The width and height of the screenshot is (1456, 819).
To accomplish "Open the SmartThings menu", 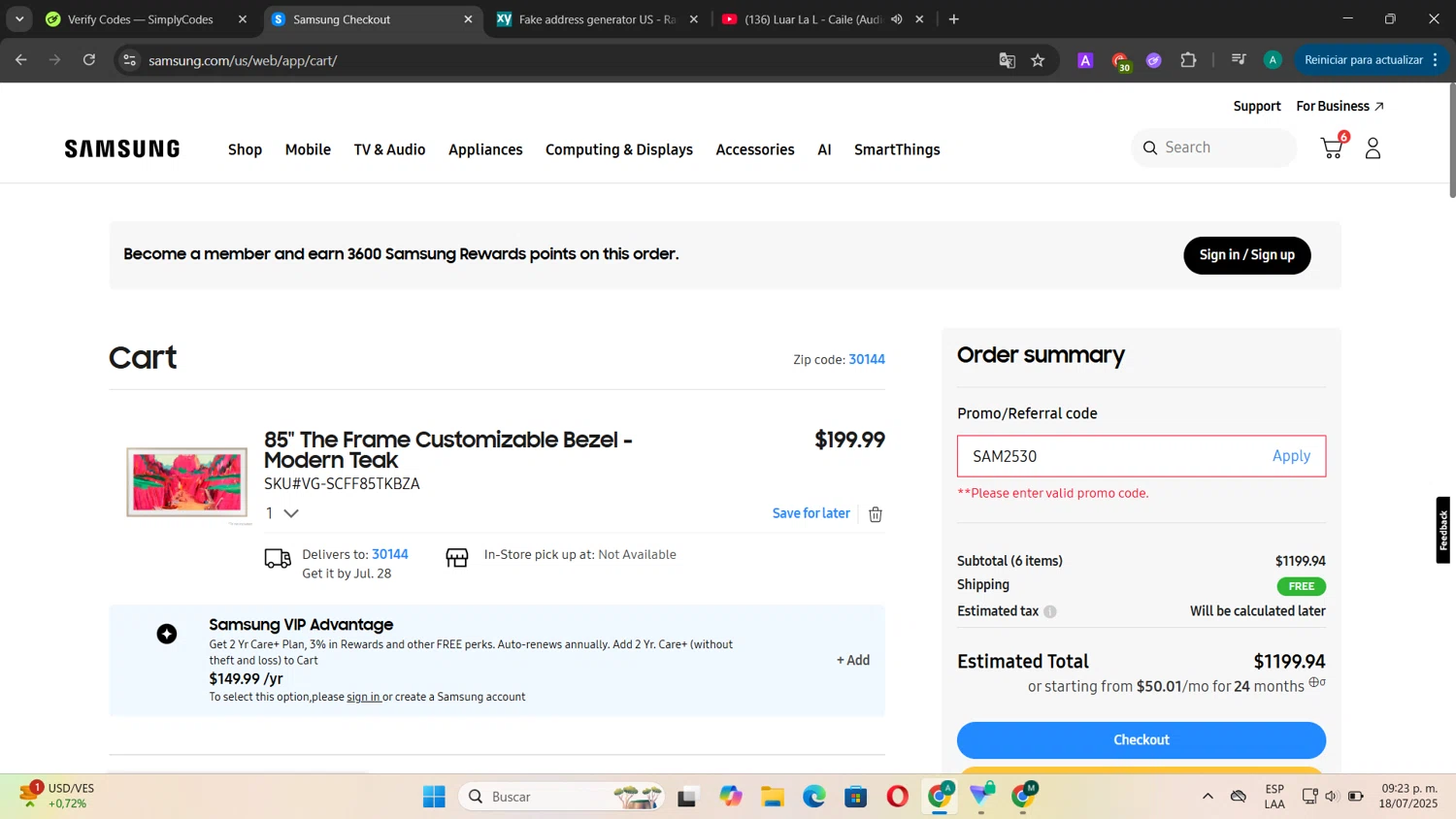I will point(897,149).
